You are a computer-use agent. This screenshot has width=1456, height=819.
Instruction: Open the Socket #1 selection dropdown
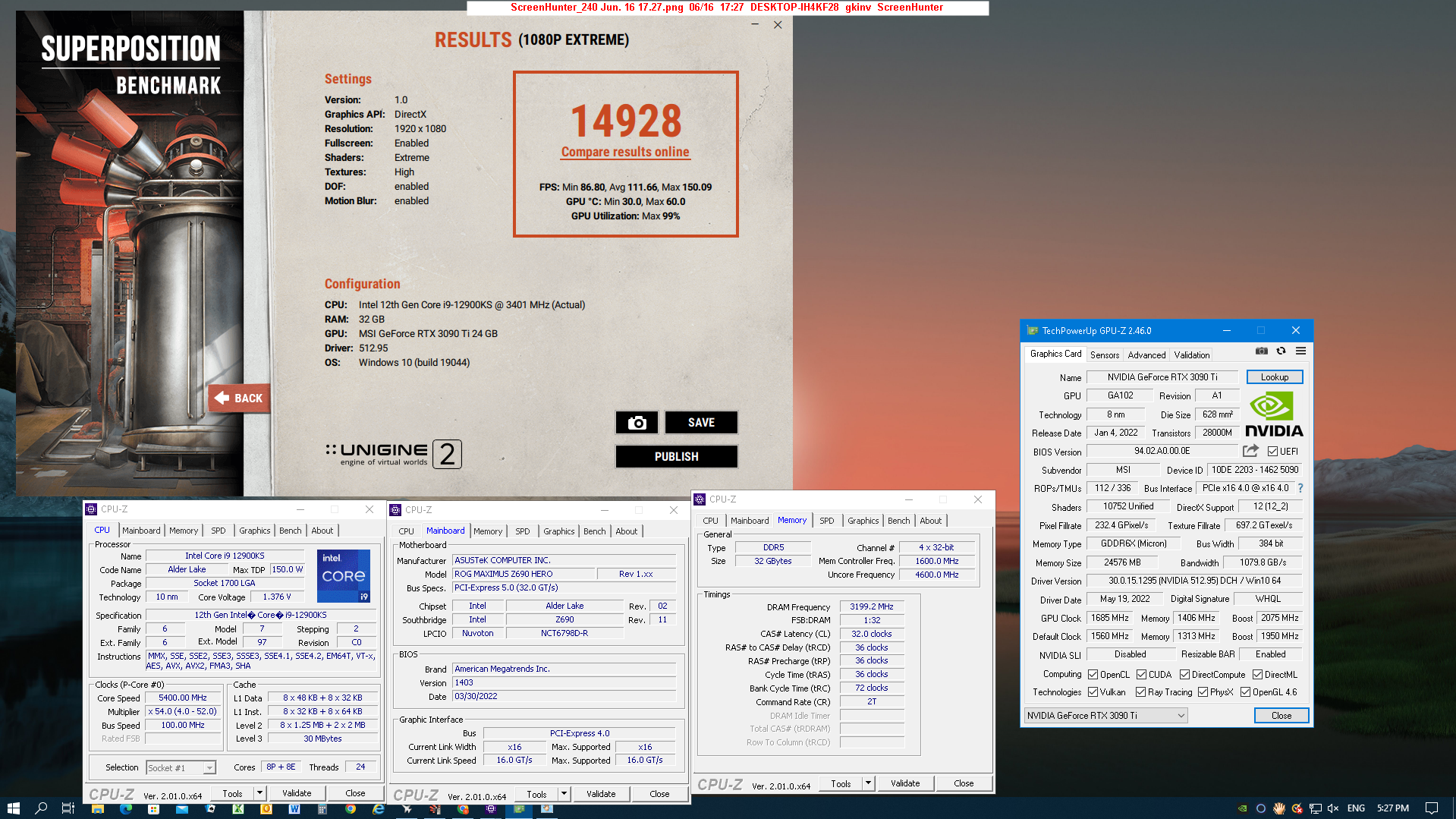(181, 768)
